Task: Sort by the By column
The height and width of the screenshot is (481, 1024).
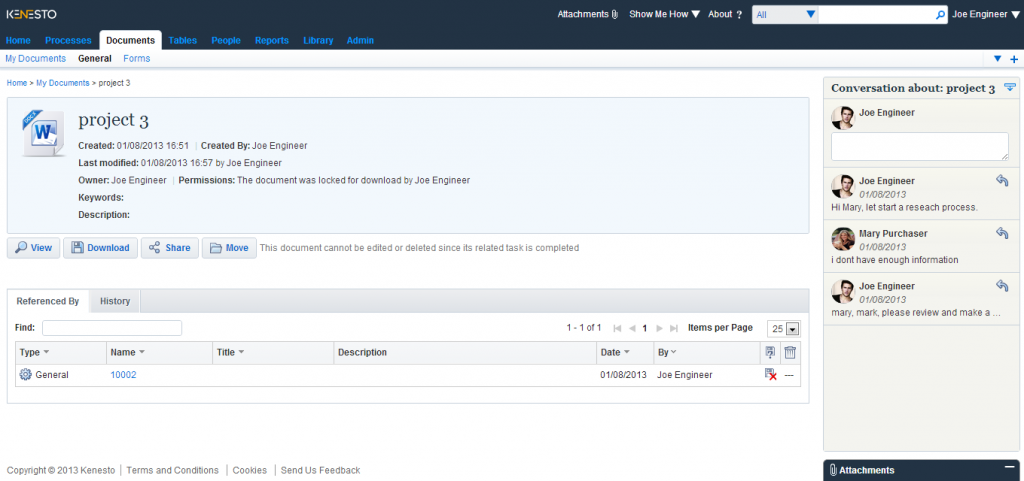Action: 667,352
